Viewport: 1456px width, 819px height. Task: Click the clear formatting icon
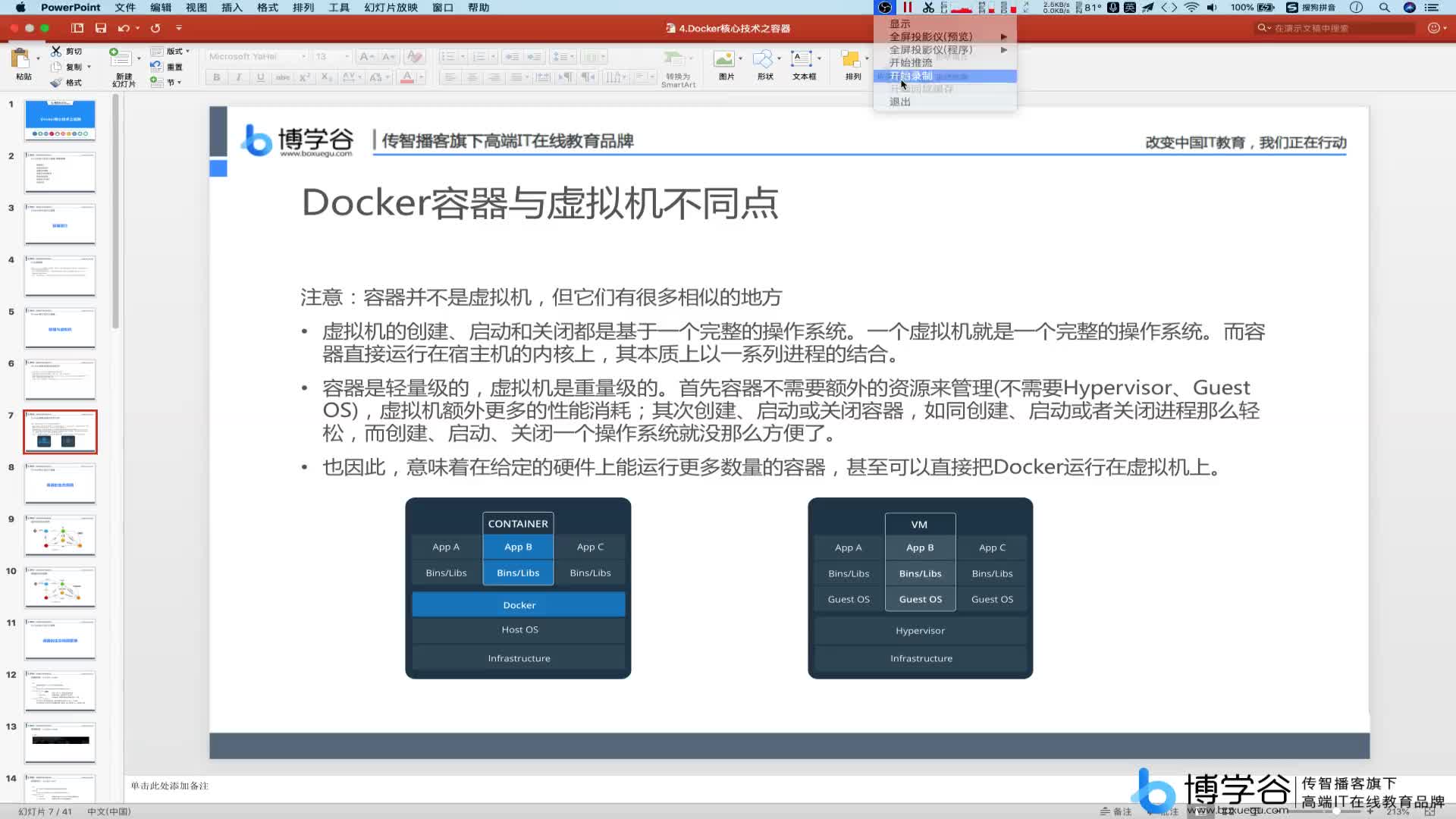pos(414,56)
